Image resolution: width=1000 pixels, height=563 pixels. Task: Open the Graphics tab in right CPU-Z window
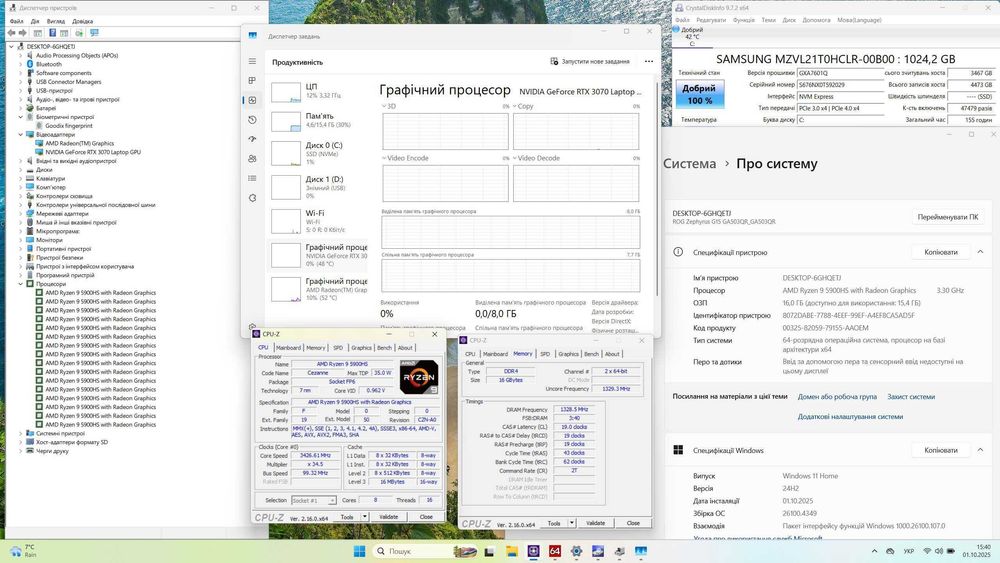point(568,354)
